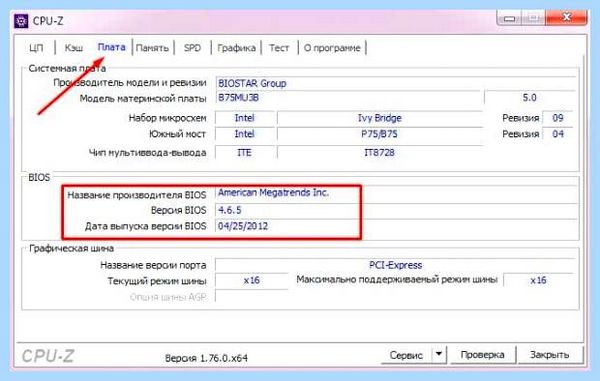Open the Память tab
The image size is (600, 381).
pyautogui.click(x=152, y=48)
